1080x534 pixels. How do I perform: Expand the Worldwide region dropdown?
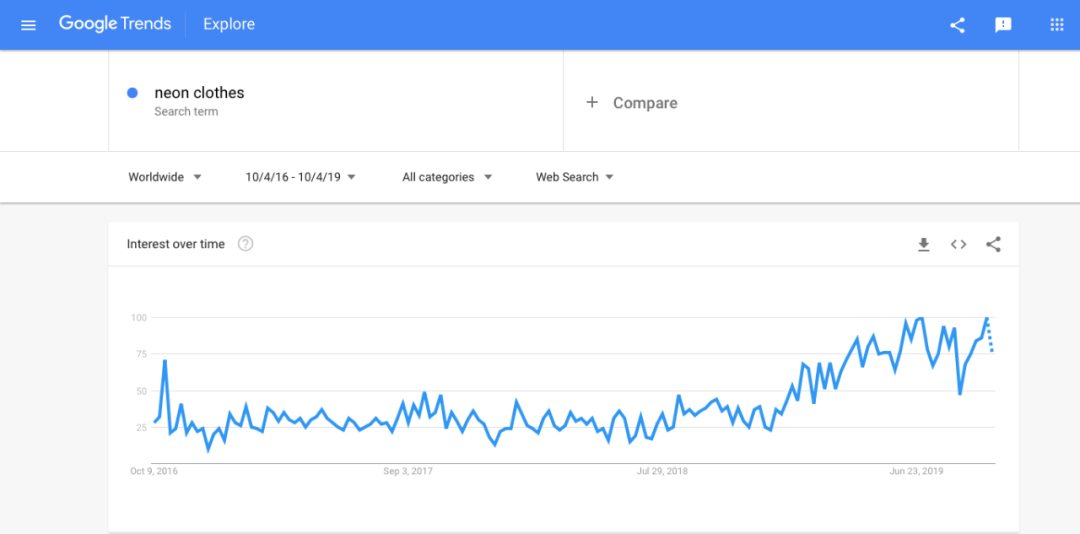(x=165, y=177)
